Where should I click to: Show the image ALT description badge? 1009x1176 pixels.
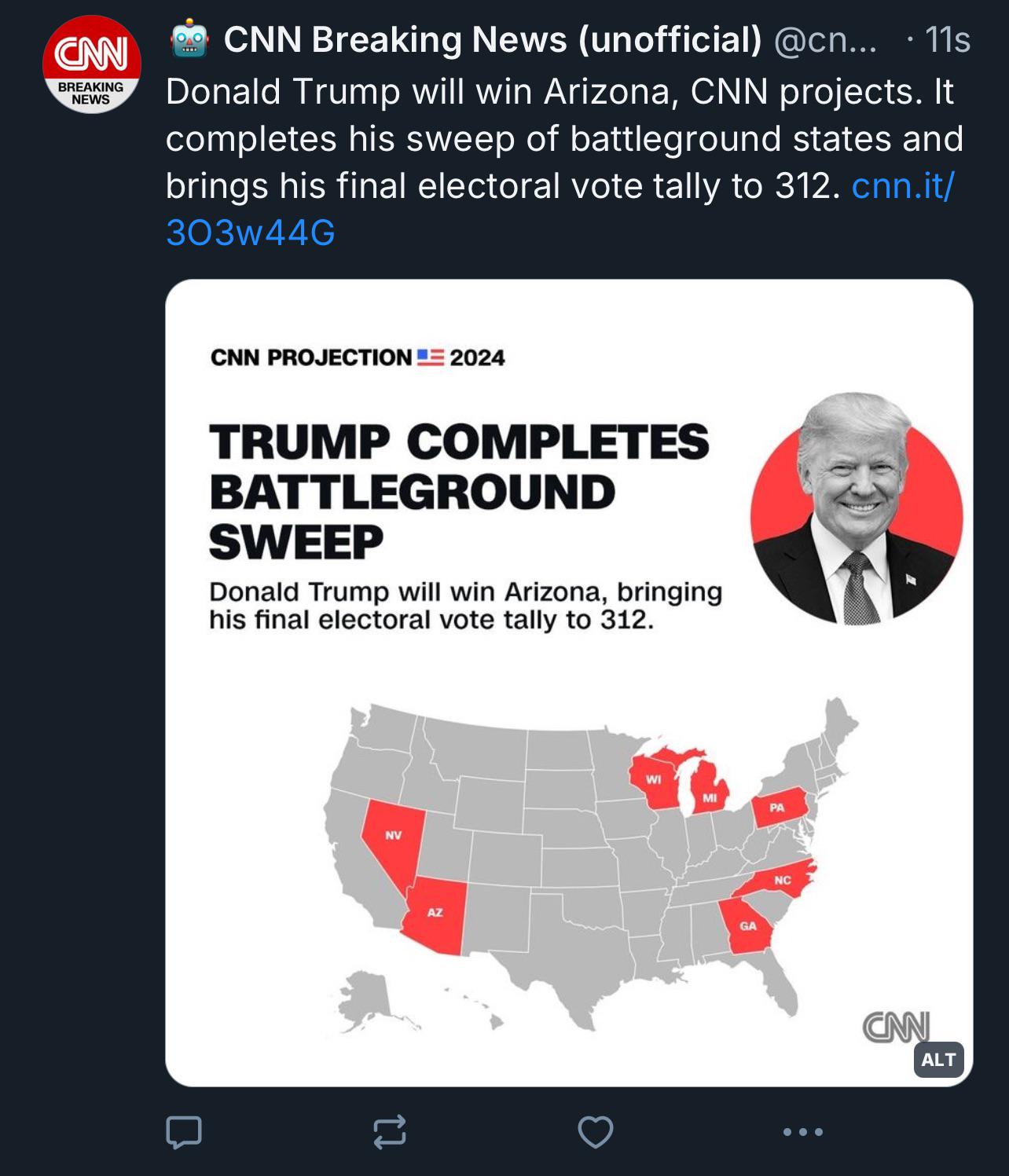point(938,1060)
